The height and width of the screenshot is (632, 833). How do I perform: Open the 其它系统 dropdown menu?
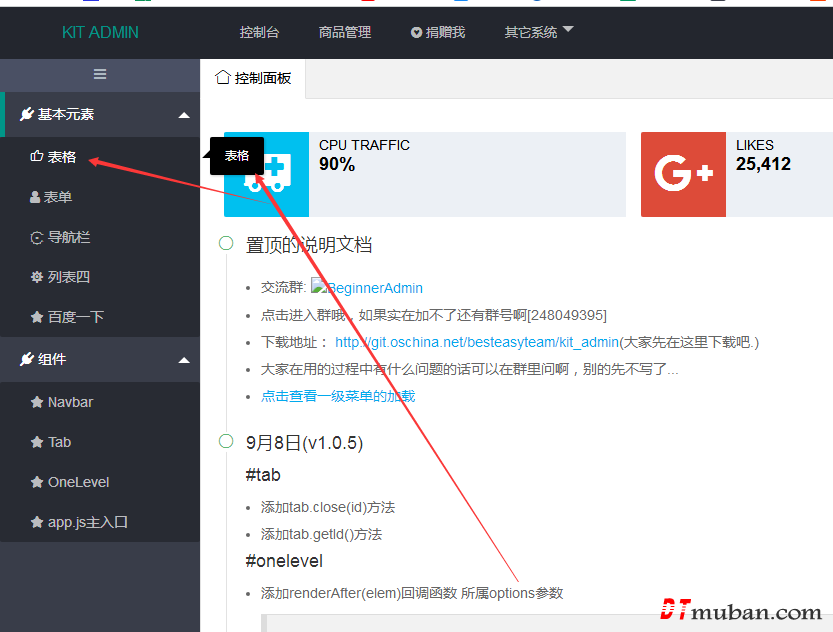click(539, 32)
